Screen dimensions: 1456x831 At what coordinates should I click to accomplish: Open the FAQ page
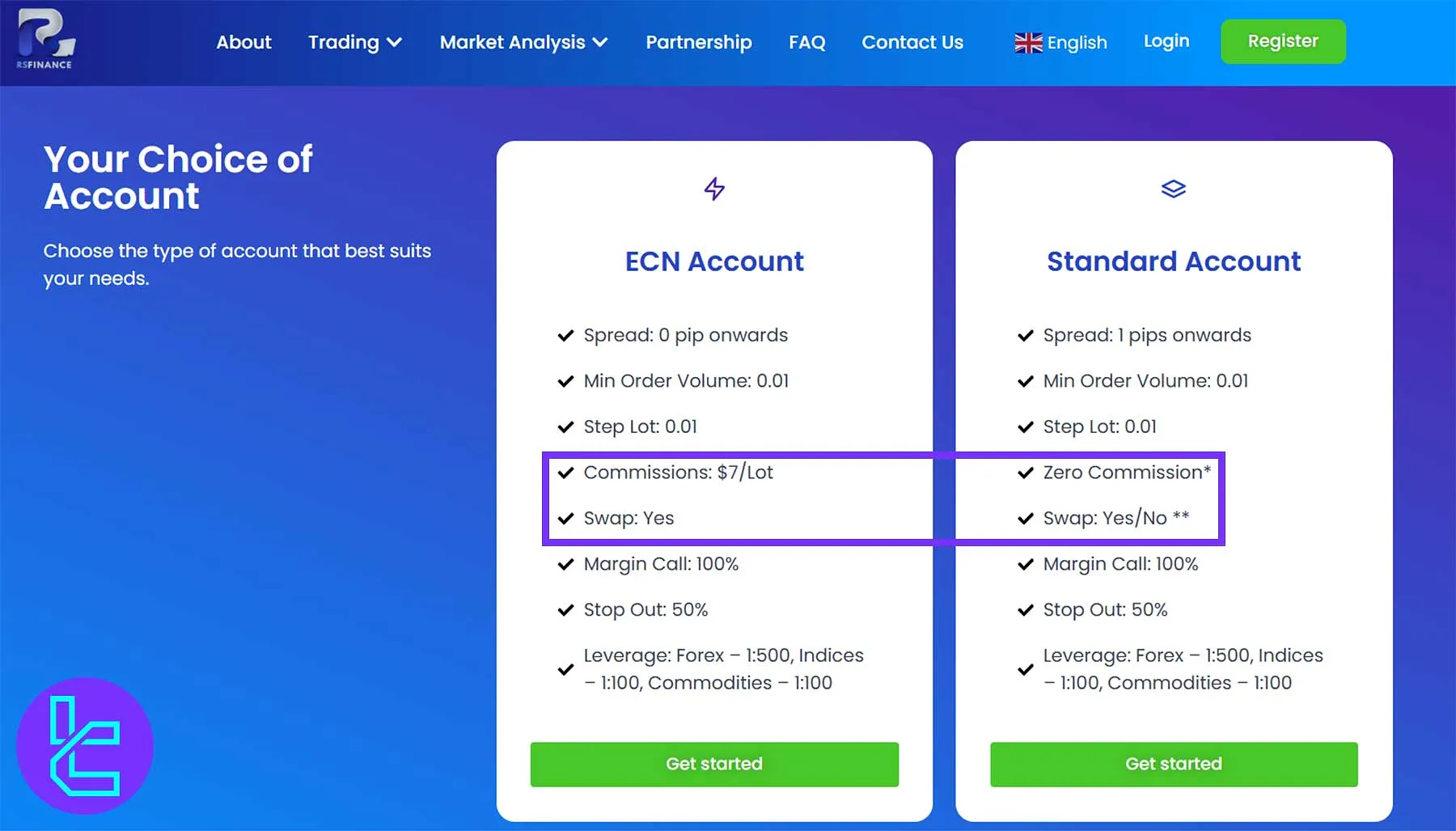[x=806, y=42]
